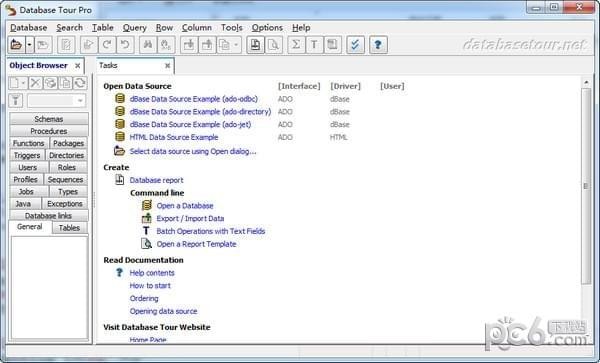Open dBase Data Source Example (ado-odbc)
600x363 pixels.
[x=194, y=99]
